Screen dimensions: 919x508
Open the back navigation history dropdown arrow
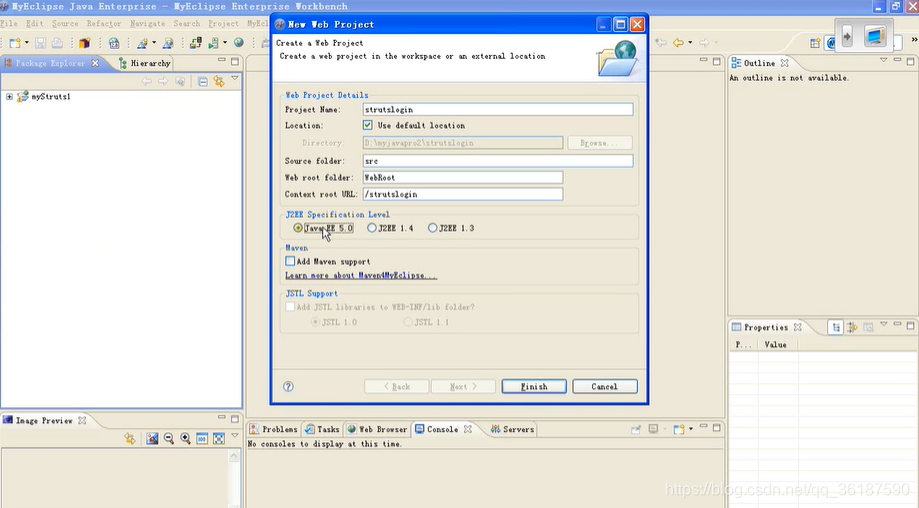click(x=690, y=42)
